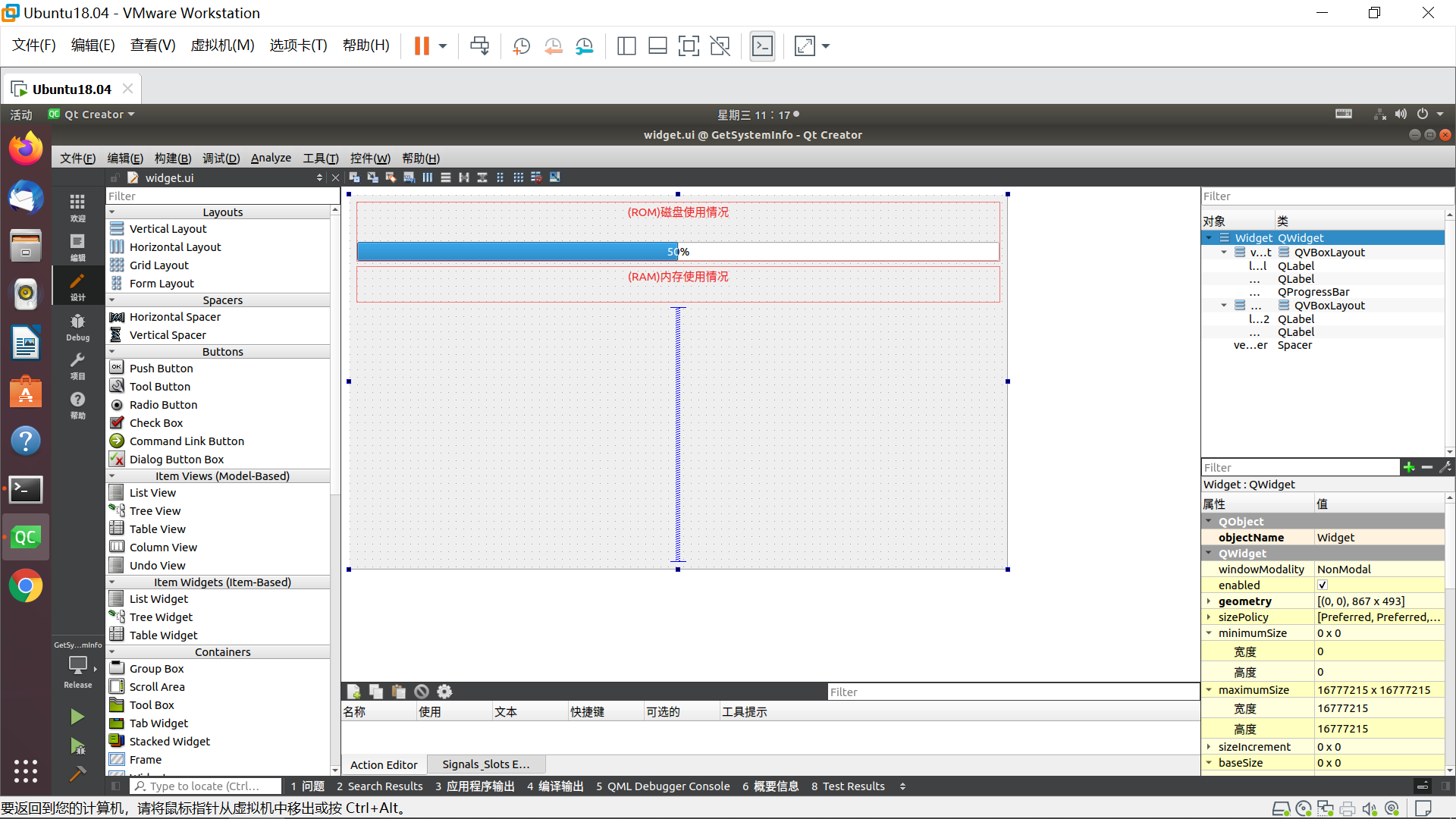Click the Spacer item in object tree

click(x=1294, y=345)
